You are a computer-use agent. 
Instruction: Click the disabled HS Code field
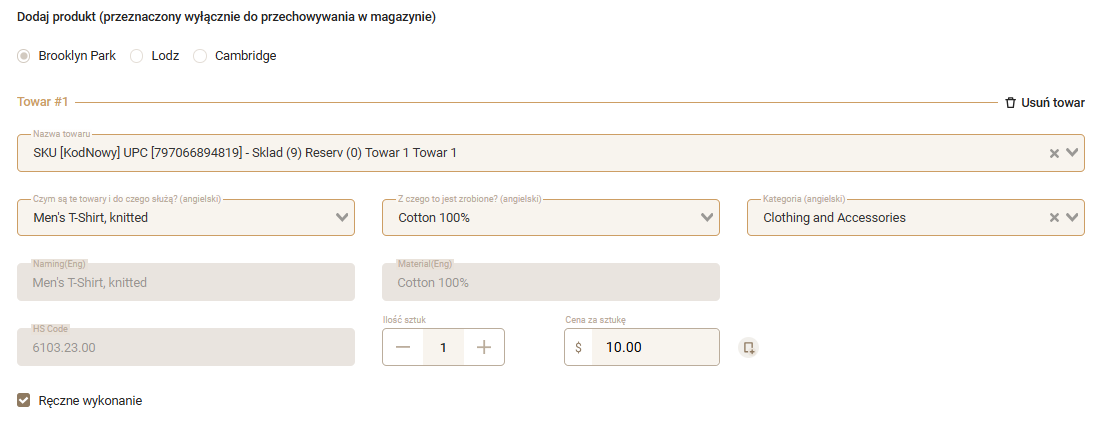click(x=186, y=347)
